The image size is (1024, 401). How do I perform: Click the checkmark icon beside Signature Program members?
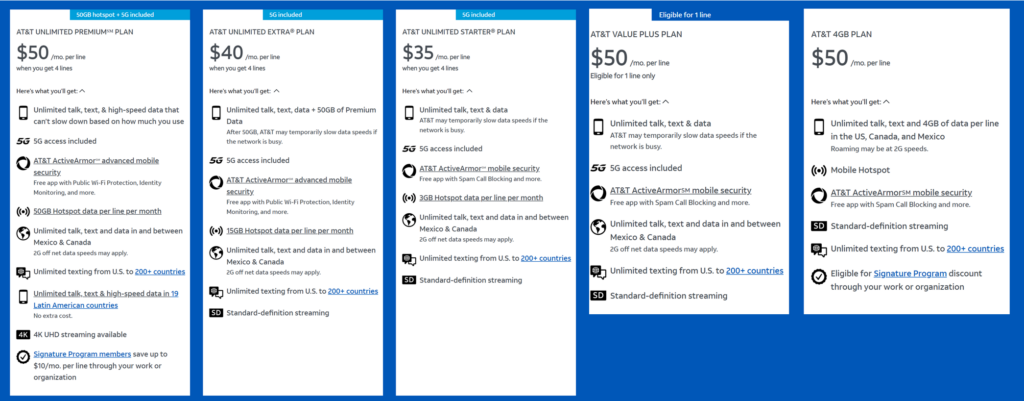24,357
